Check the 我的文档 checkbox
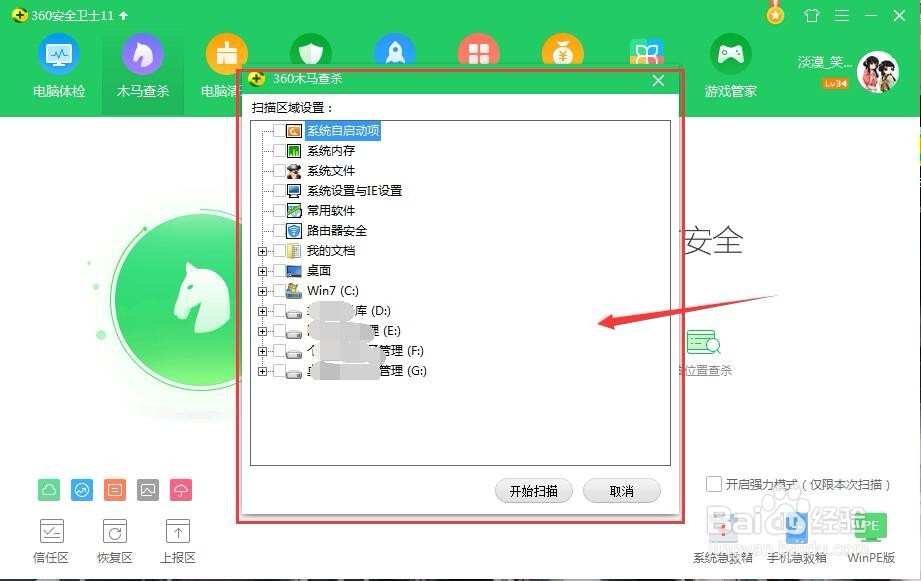 279,251
